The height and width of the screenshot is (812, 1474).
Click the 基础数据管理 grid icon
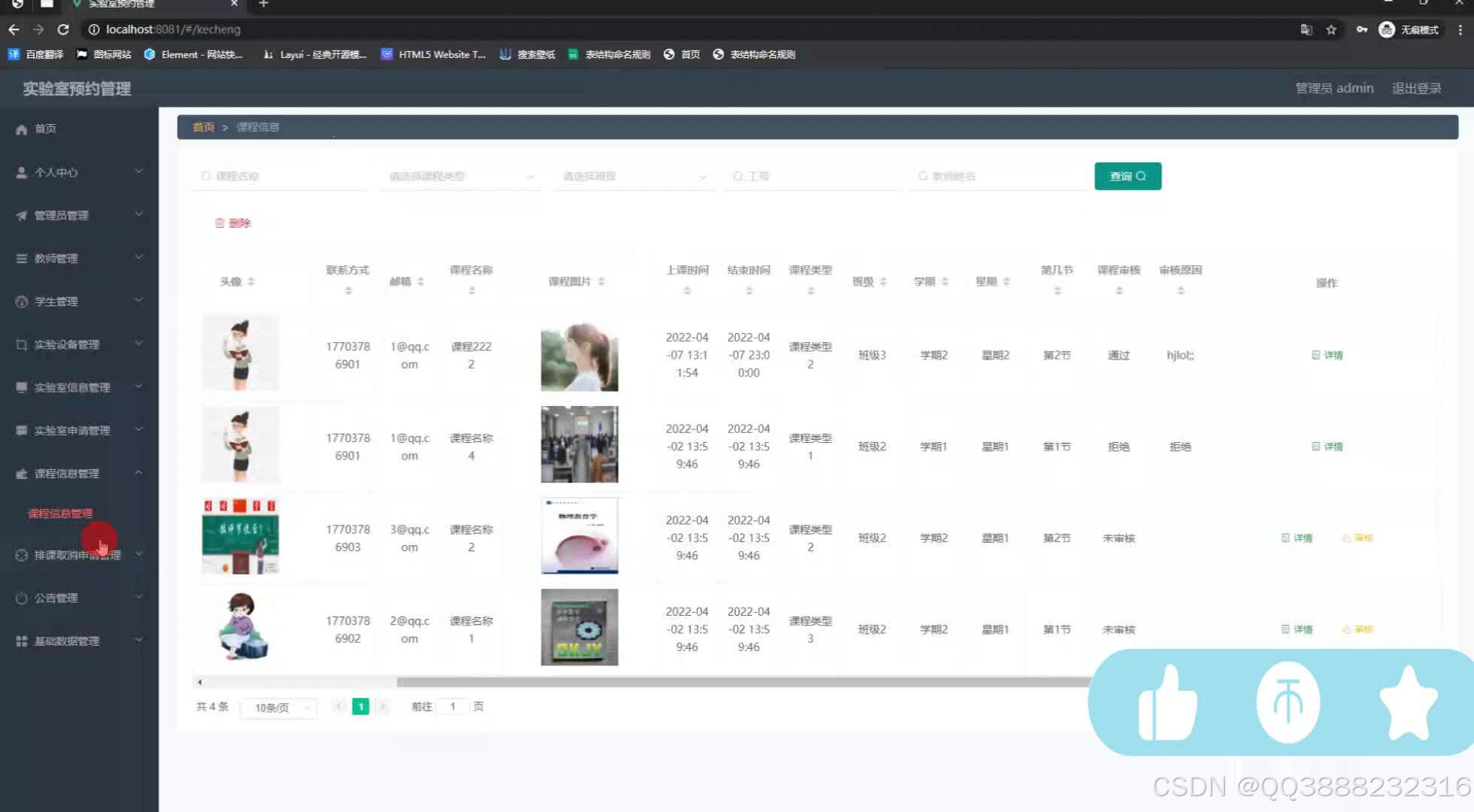(22, 641)
